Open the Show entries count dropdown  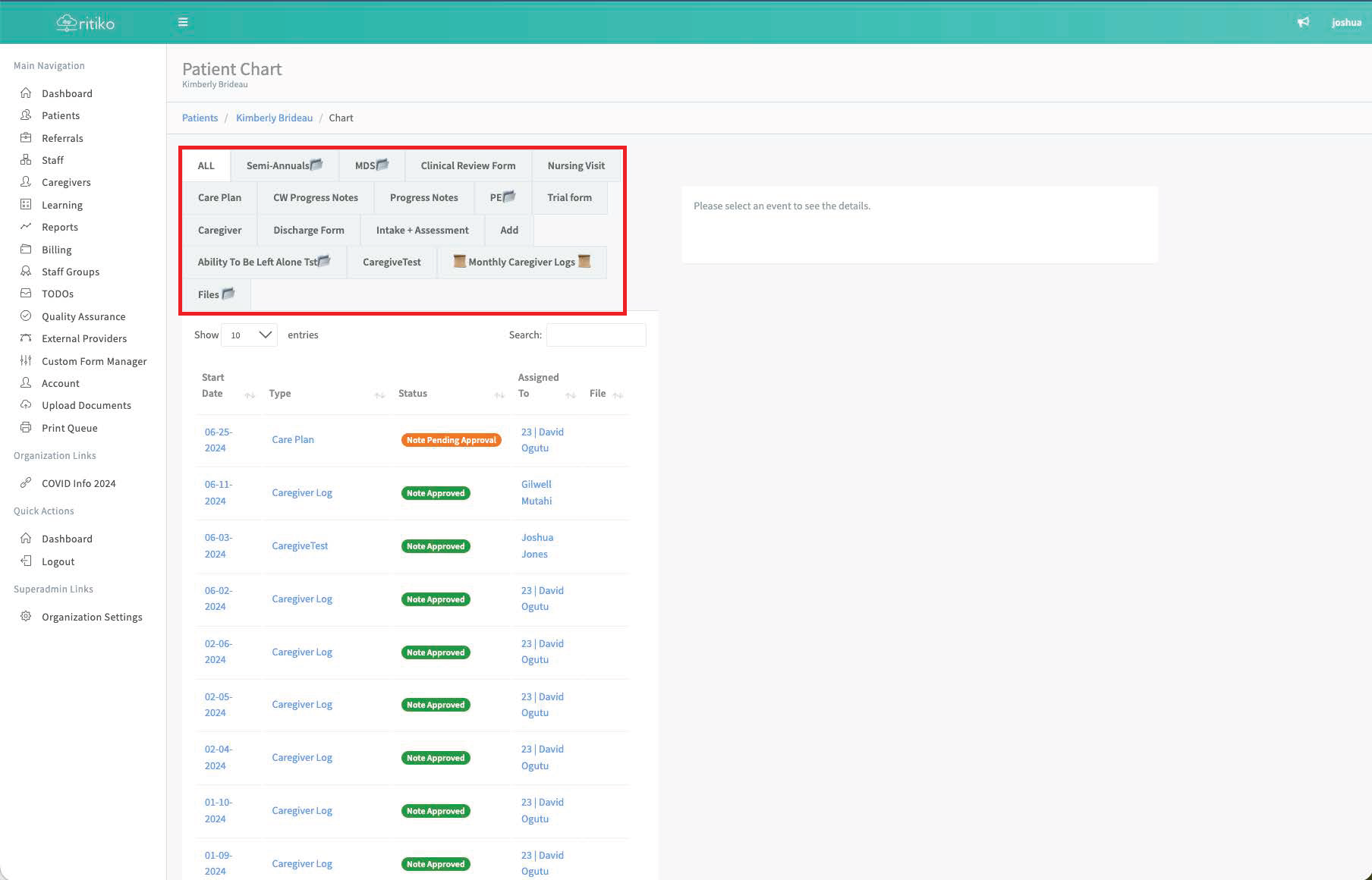[x=249, y=335]
